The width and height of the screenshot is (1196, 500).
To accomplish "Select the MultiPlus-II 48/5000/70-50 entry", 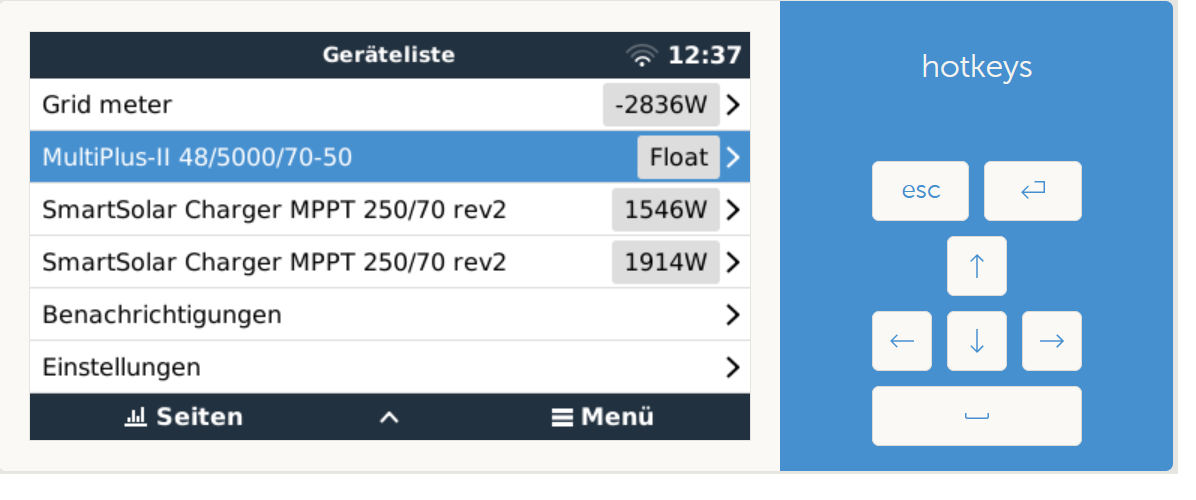I will [x=390, y=157].
